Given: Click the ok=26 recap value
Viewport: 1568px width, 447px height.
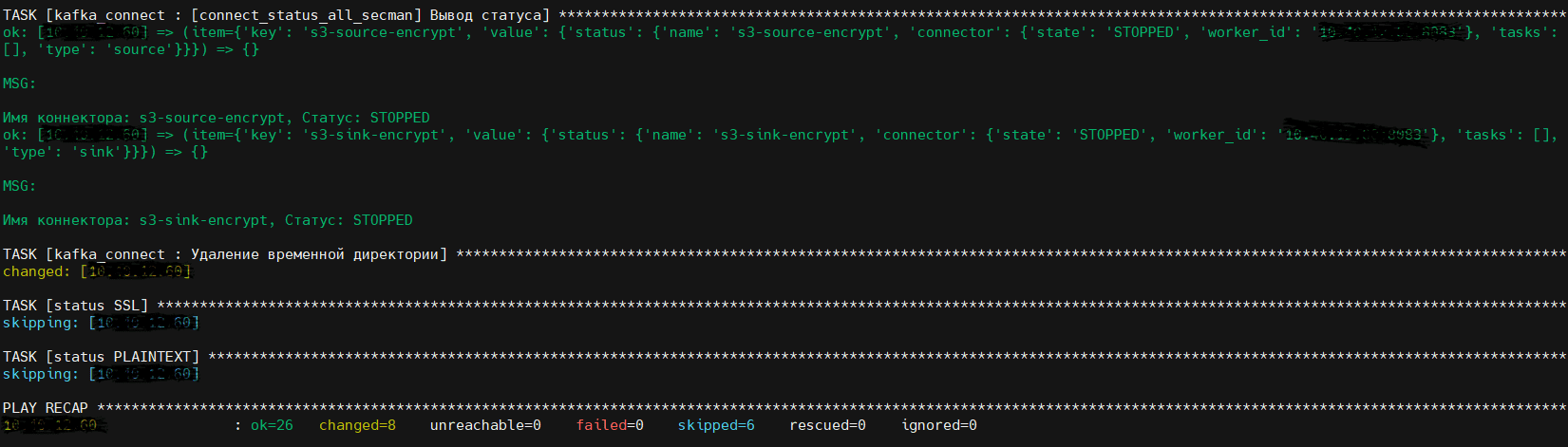Looking at the screenshot, I should tap(272, 425).
